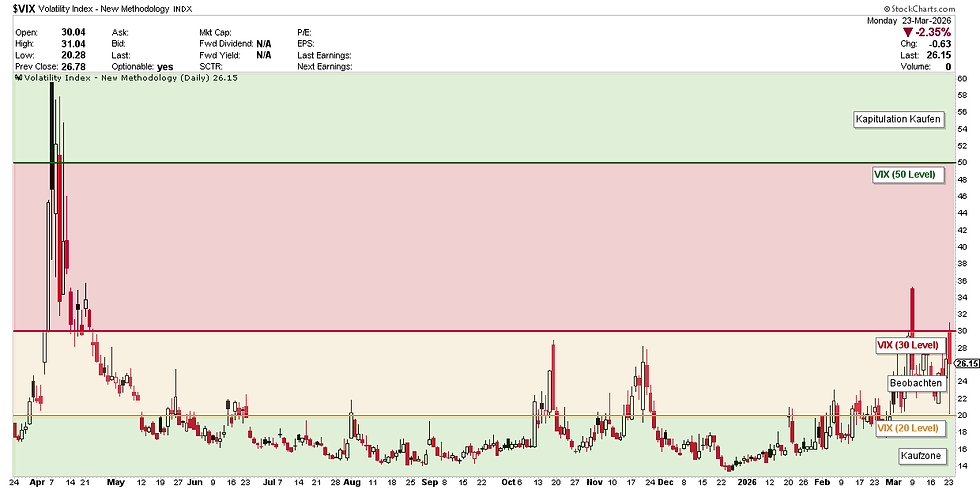The image size is (980, 489).
Task: Click the 'Kaufzone' annotation label
Action: click(920, 455)
